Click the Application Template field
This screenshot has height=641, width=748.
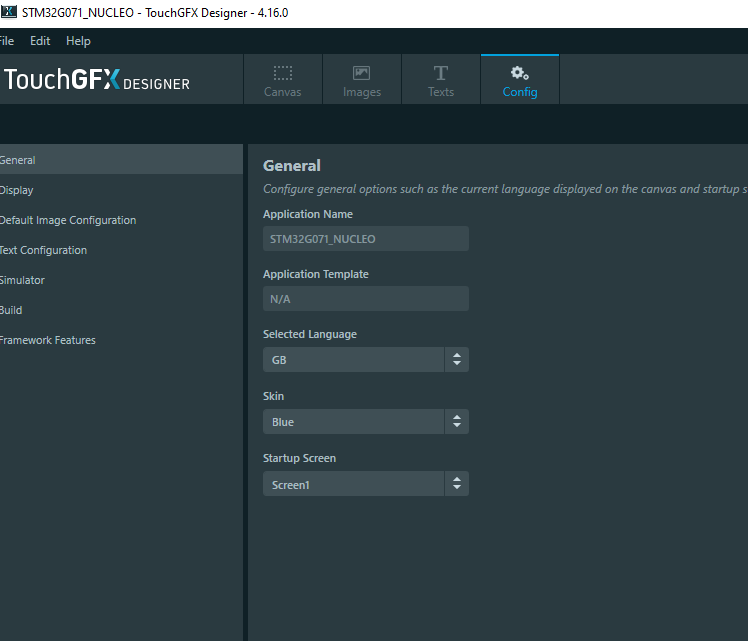point(366,299)
